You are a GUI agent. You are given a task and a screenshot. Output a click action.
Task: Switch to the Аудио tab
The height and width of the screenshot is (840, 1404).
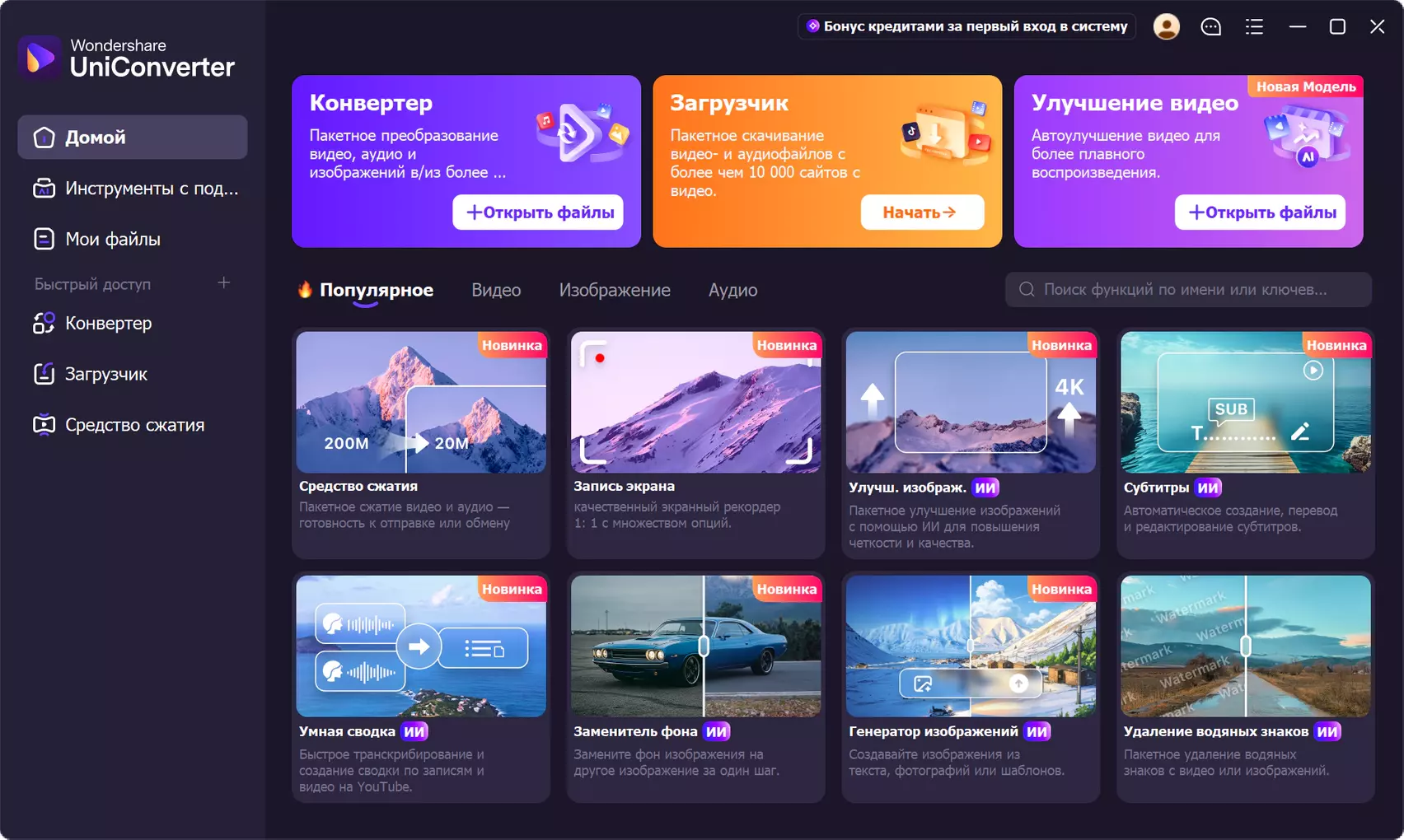coord(732,290)
